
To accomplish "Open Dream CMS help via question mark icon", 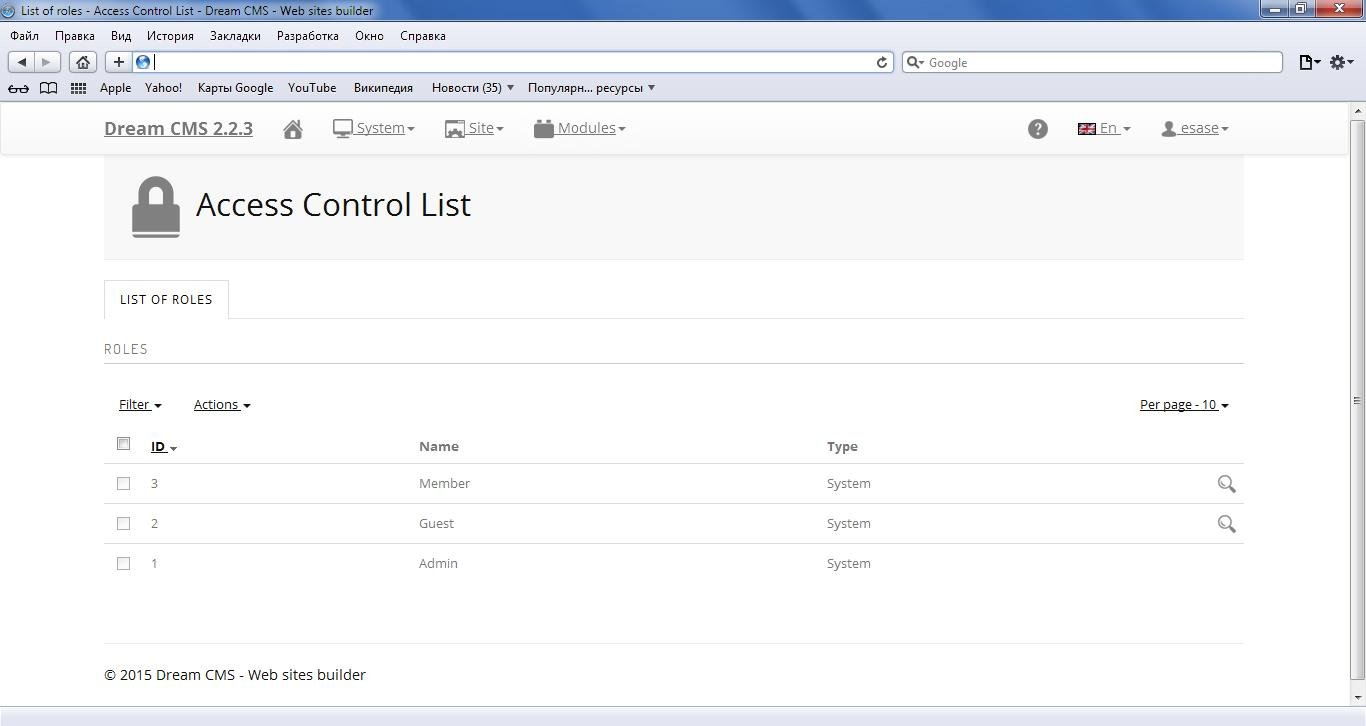I will click(x=1037, y=128).
